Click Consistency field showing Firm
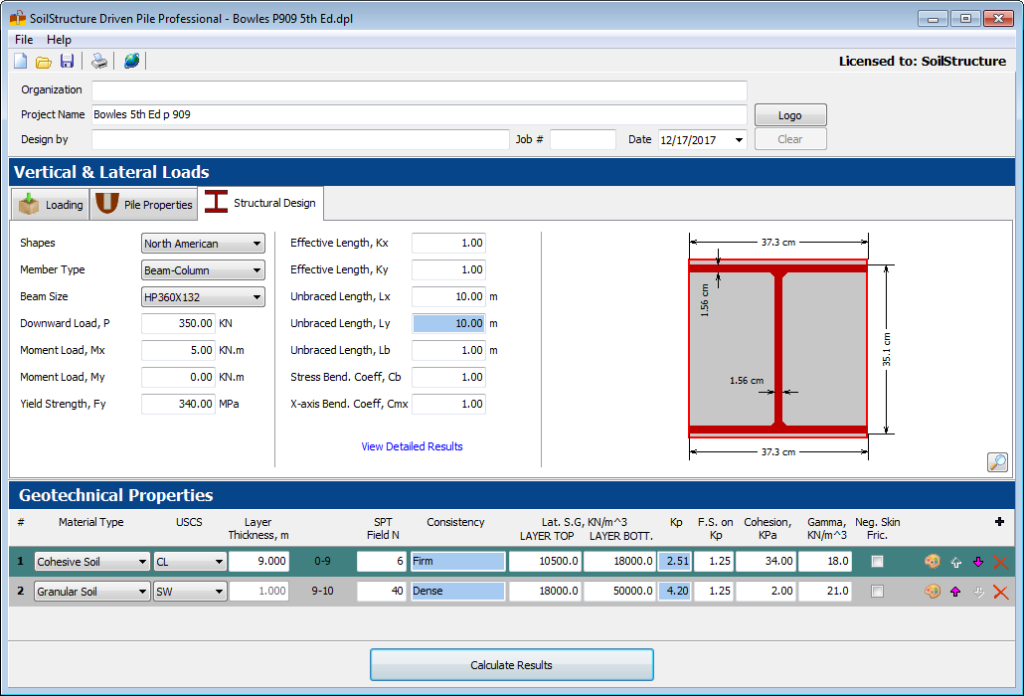The image size is (1024, 696). pos(458,562)
